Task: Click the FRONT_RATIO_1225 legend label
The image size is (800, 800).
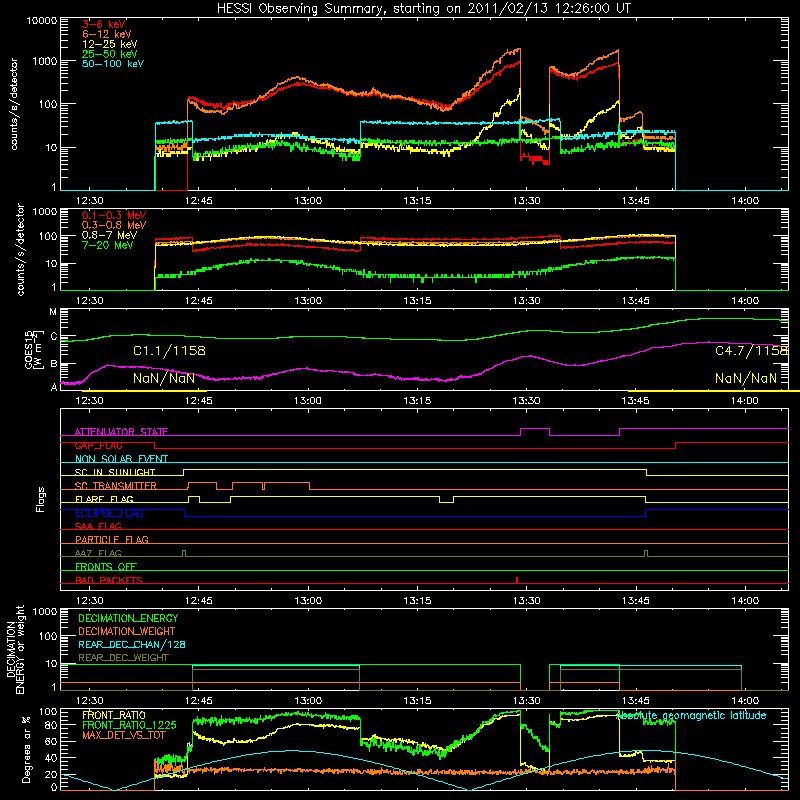Action: click(129, 725)
